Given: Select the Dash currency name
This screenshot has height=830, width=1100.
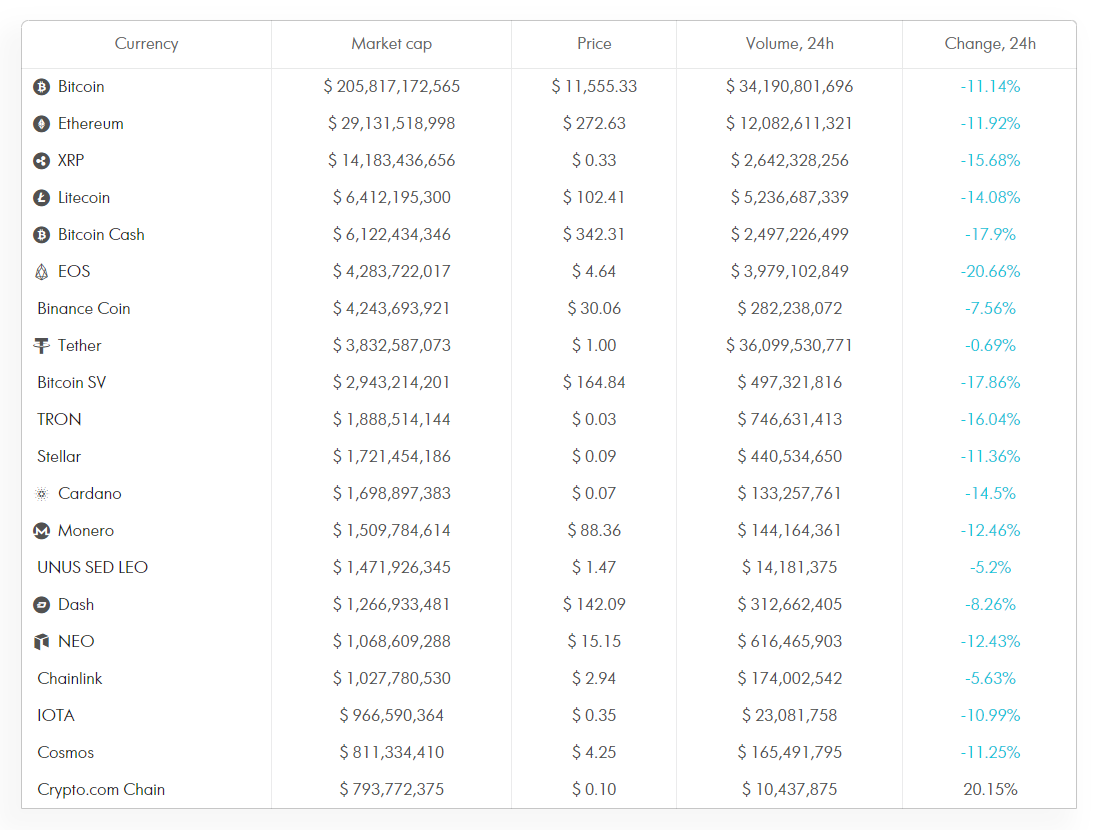Looking at the screenshot, I should [x=76, y=605].
